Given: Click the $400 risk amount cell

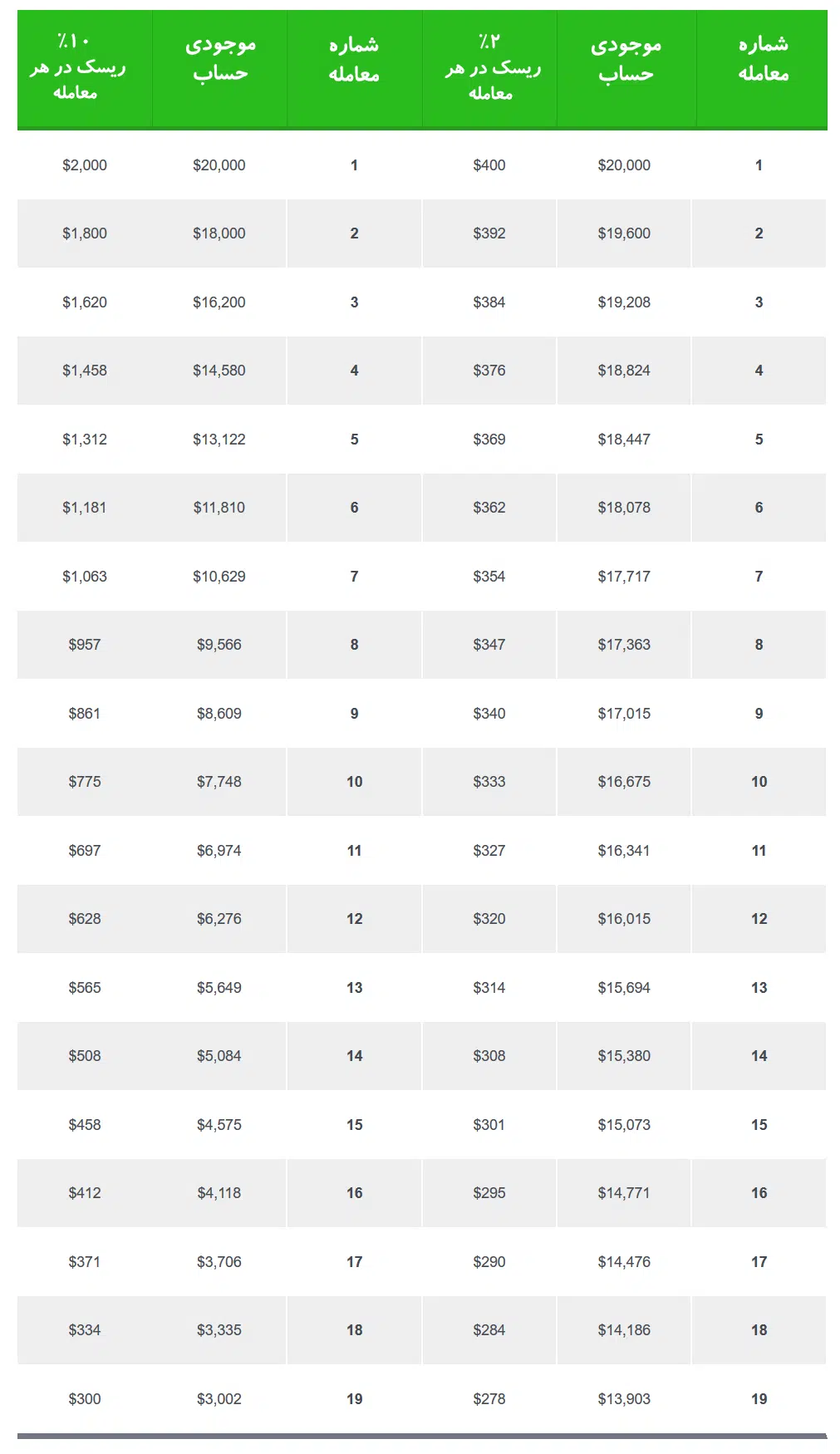Looking at the screenshot, I should pyautogui.click(x=489, y=165).
